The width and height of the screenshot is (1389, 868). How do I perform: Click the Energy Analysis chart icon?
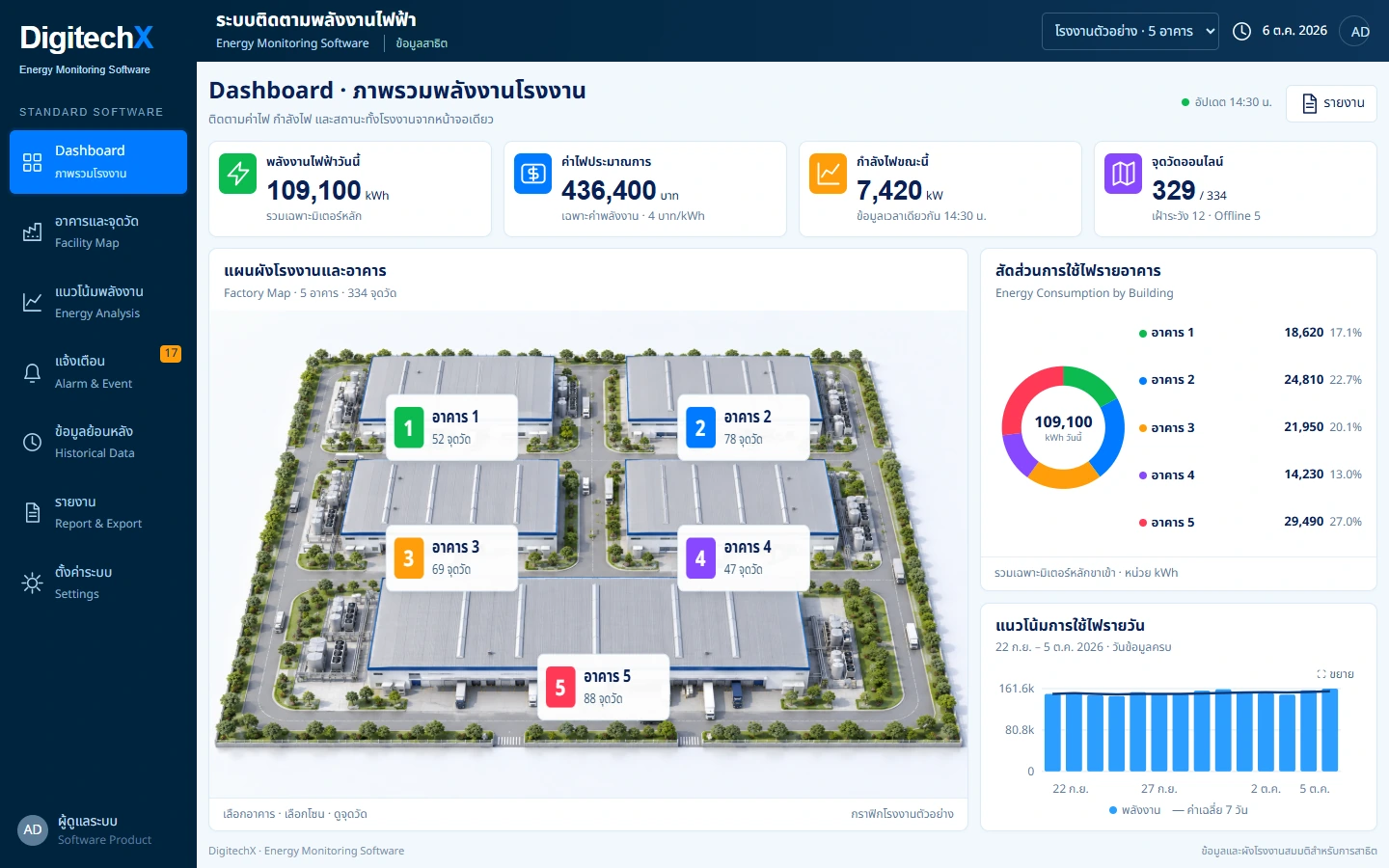(32, 302)
